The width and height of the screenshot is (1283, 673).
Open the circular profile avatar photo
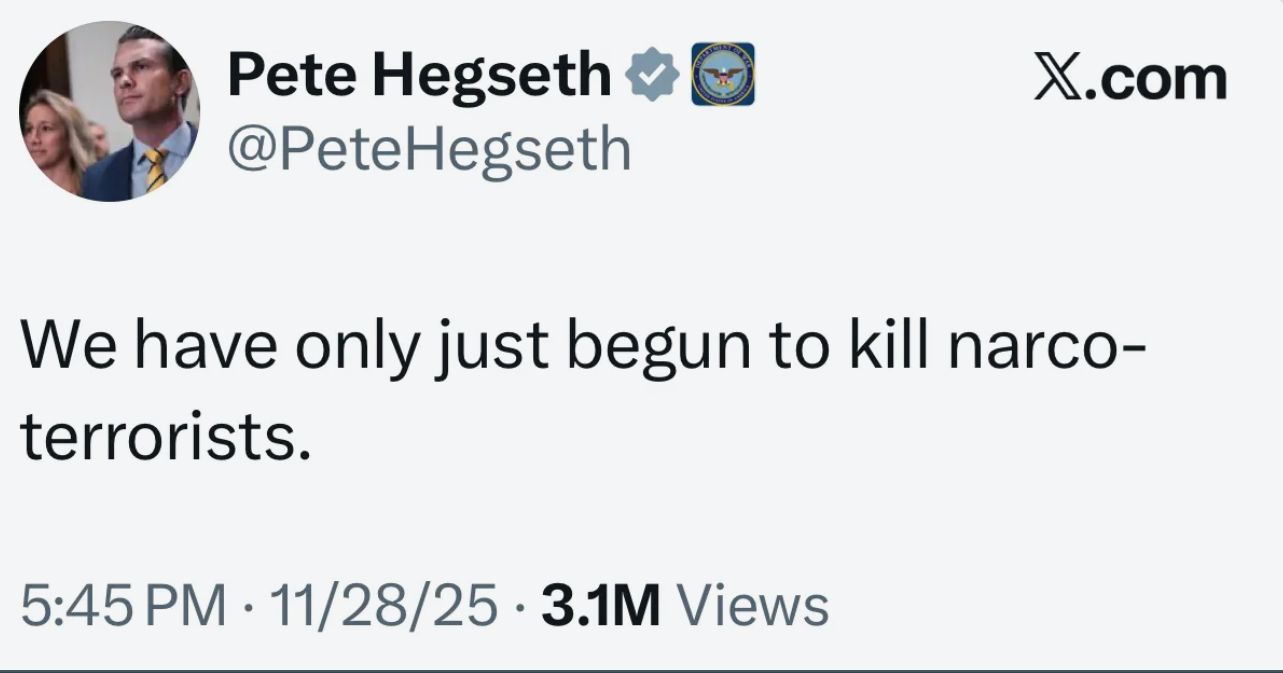[x=109, y=111]
